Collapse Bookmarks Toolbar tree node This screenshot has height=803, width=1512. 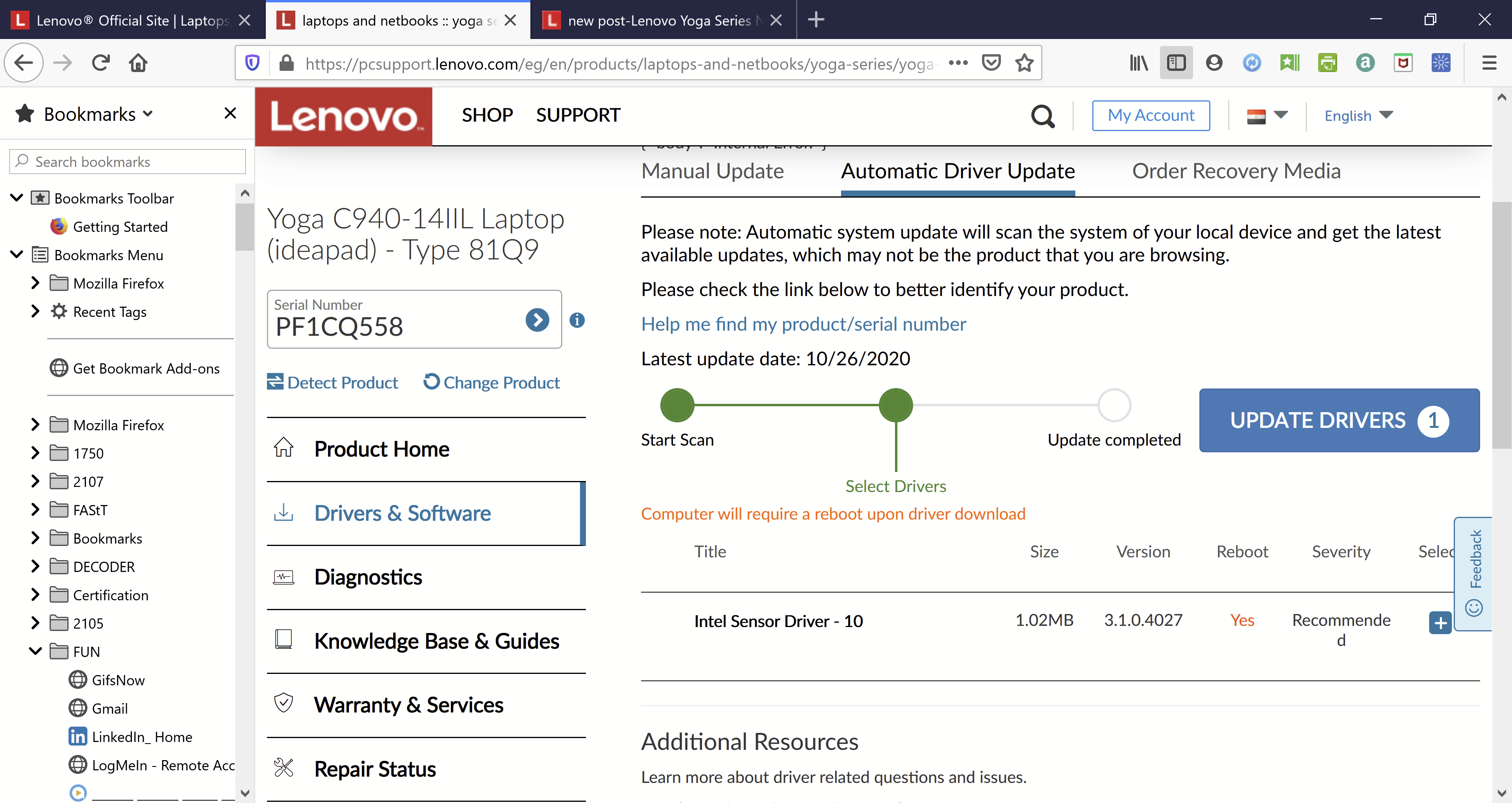click(x=17, y=198)
